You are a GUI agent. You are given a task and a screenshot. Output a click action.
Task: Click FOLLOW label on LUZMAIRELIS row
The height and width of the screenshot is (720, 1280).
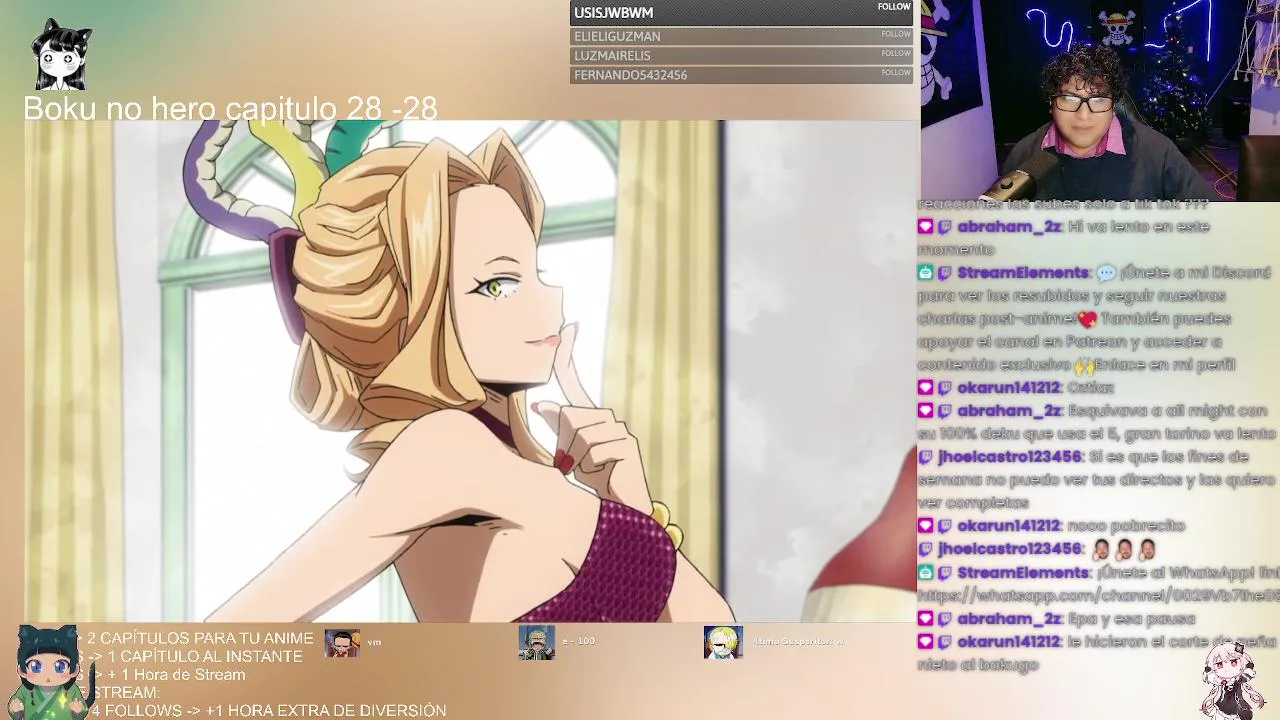[x=896, y=53]
